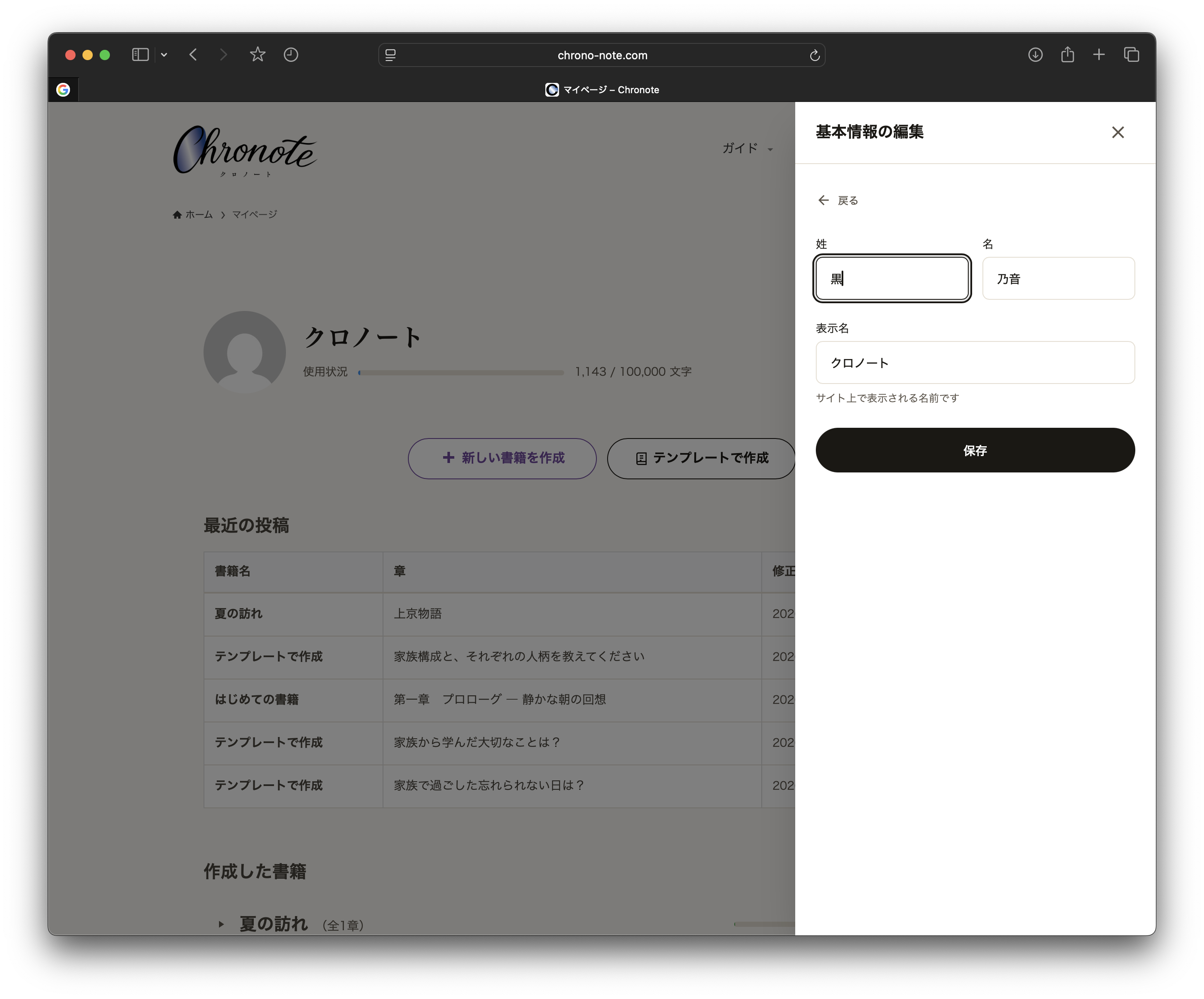
Task: Select the マイページ – Chronote tab
Action: (602, 89)
